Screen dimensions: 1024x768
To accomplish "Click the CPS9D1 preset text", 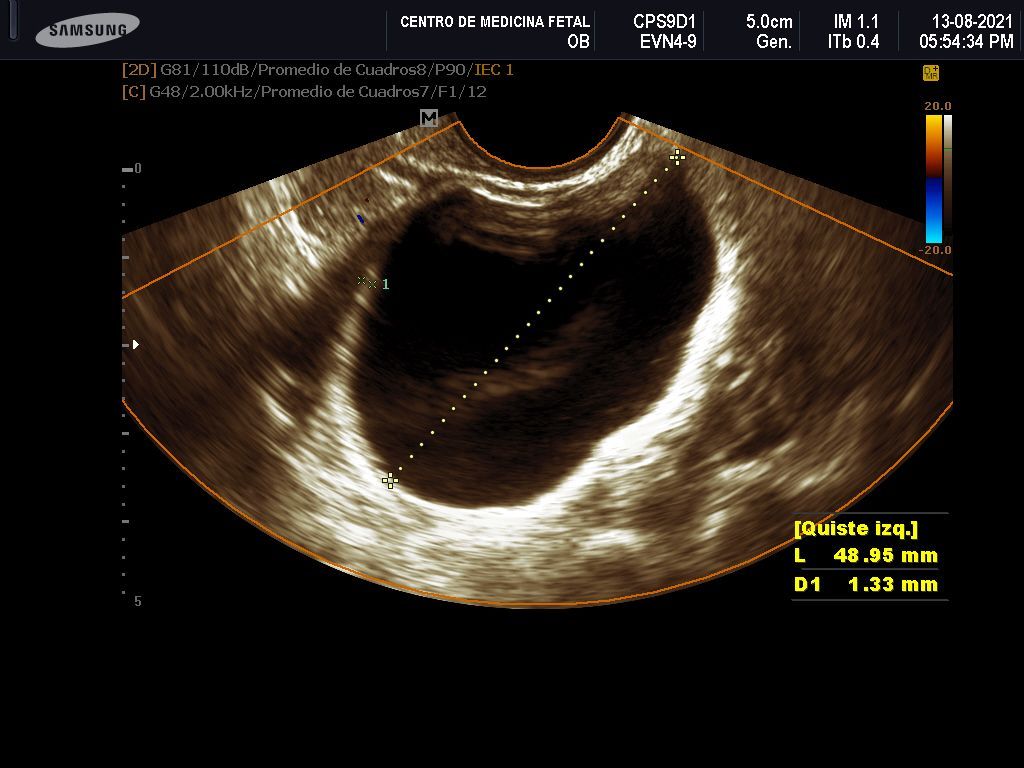I will tap(664, 22).
